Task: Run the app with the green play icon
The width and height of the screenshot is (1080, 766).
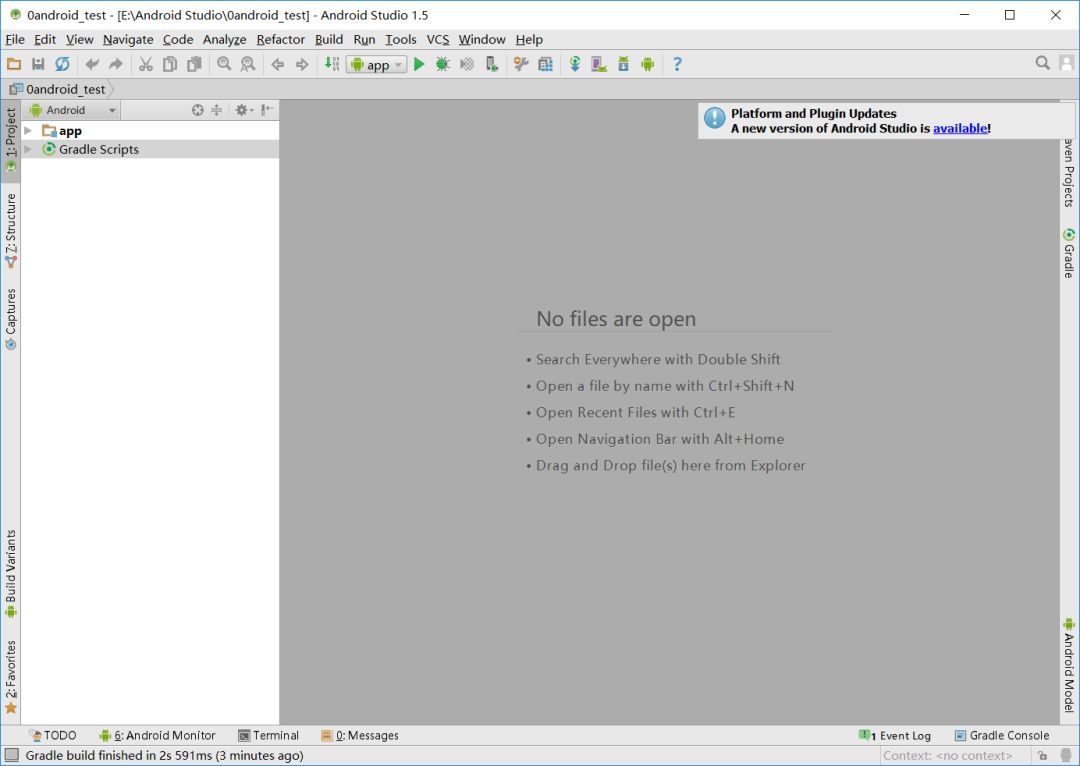Action: click(x=419, y=64)
